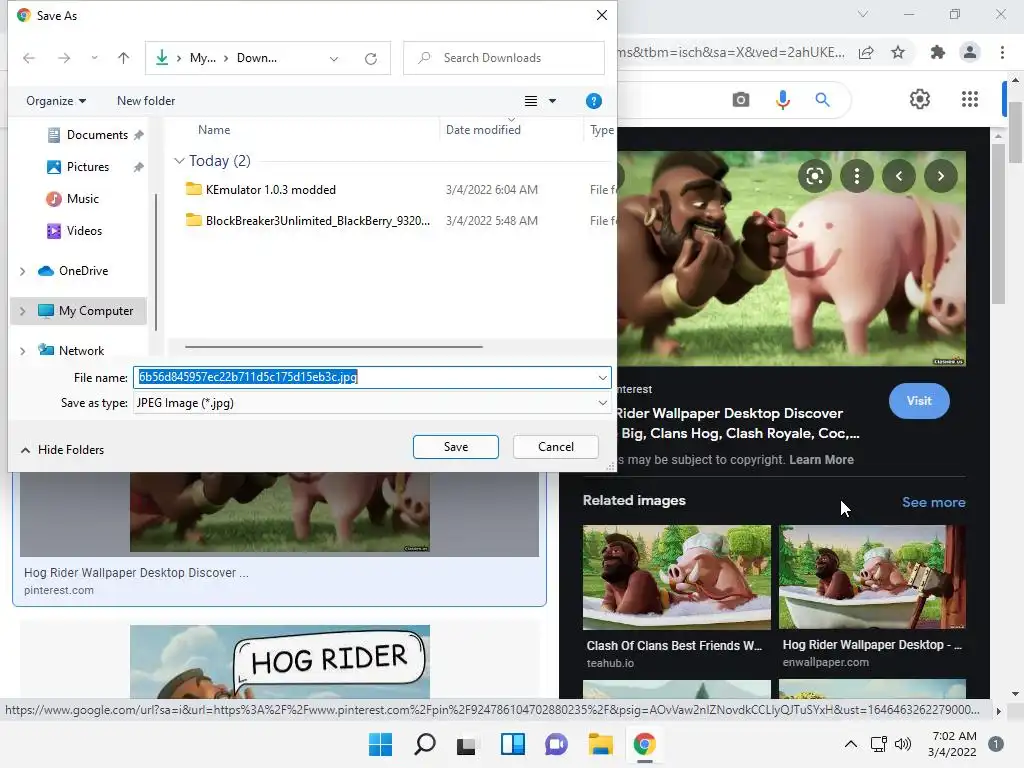Image resolution: width=1024 pixels, height=768 pixels.
Task: Open the Organize menu
Action: coord(56,101)
